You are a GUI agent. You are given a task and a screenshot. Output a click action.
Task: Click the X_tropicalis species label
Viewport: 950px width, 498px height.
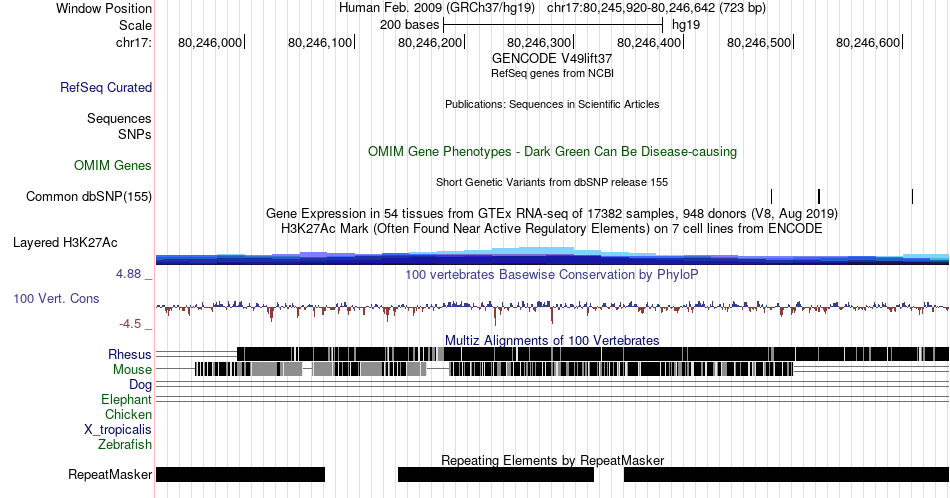pyautogui.click(x=118, y=430)
